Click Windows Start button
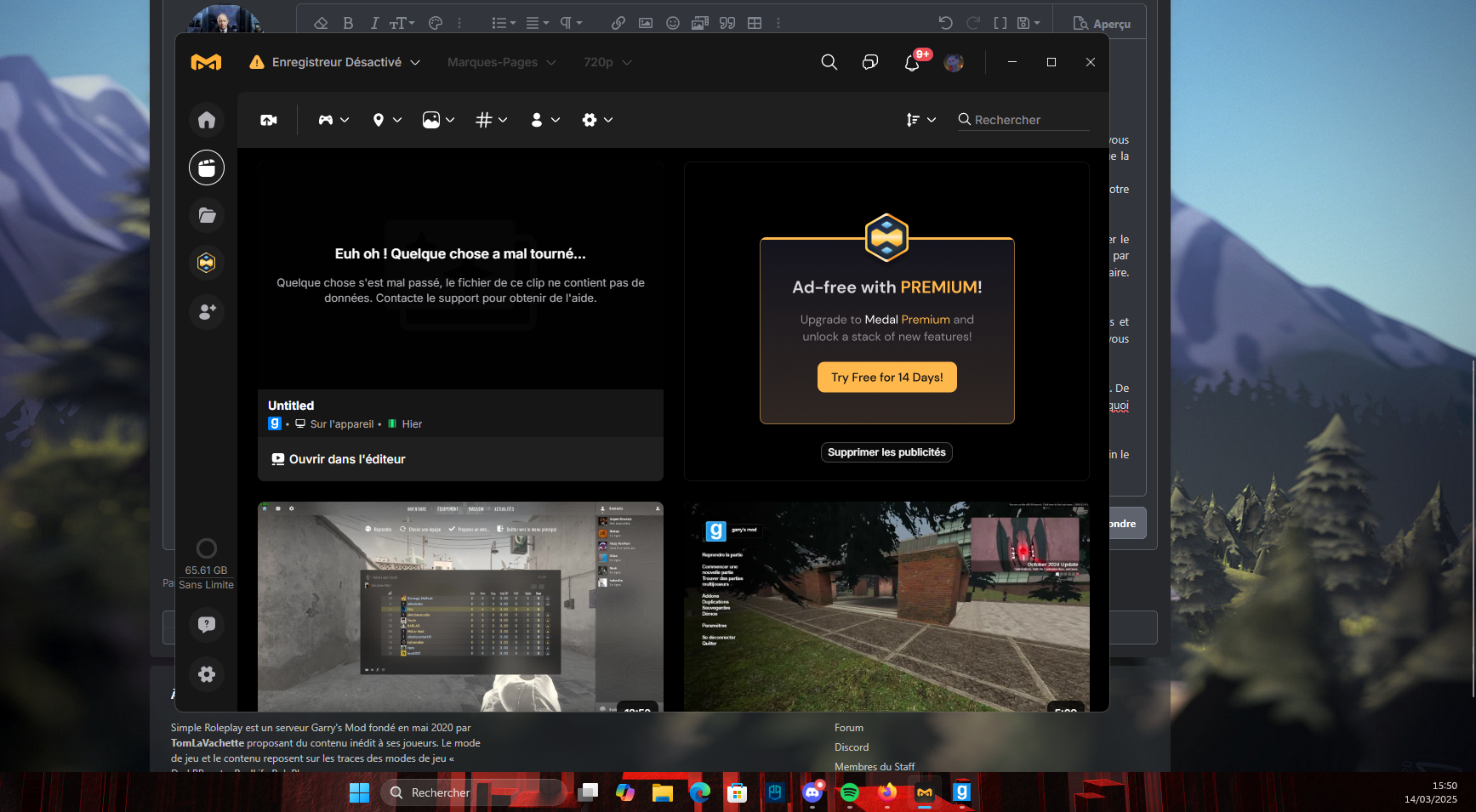 pyautogui.click(x=360, y=792)
